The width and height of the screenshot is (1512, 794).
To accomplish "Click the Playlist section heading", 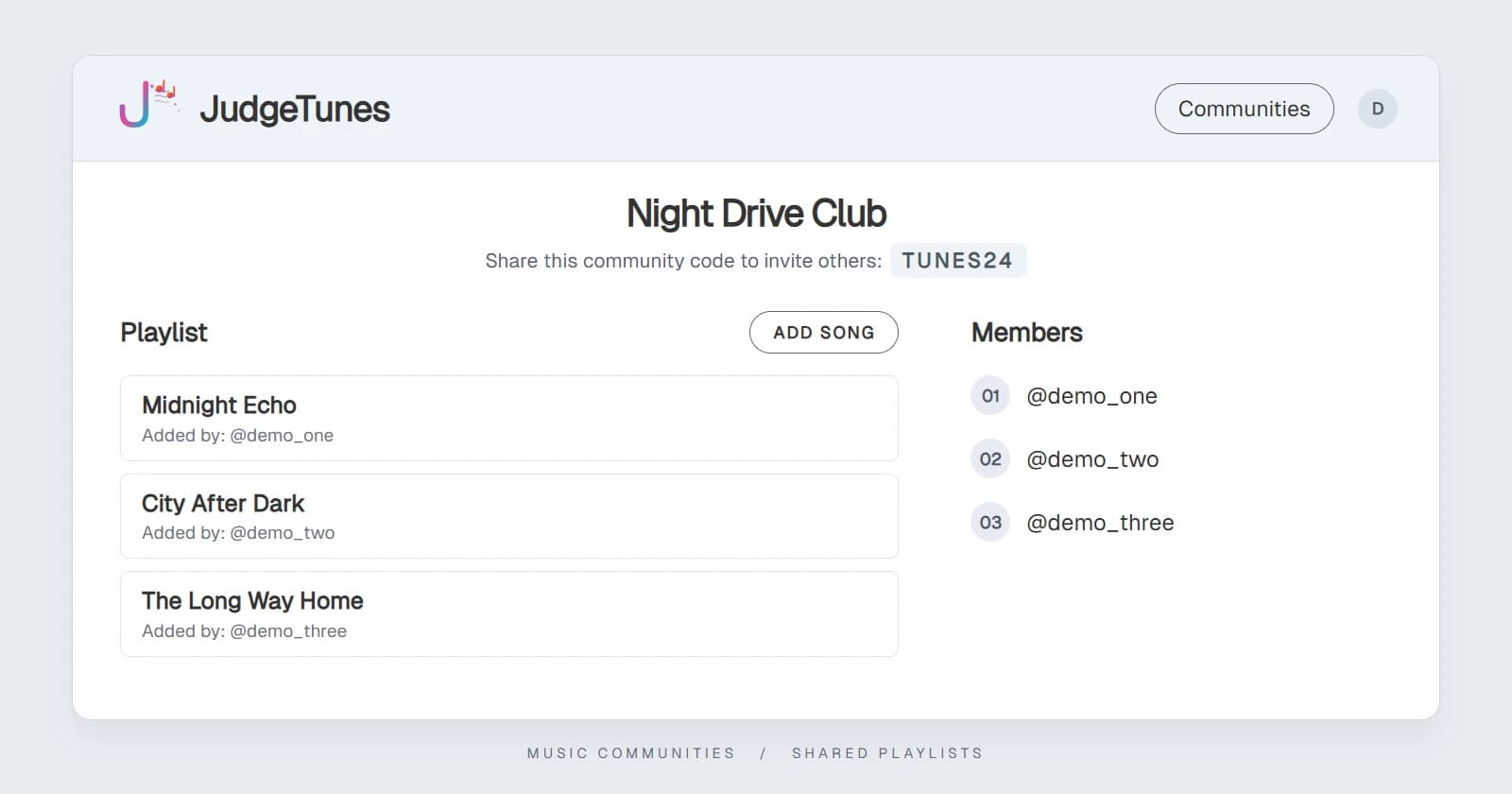I will (163, 333).
